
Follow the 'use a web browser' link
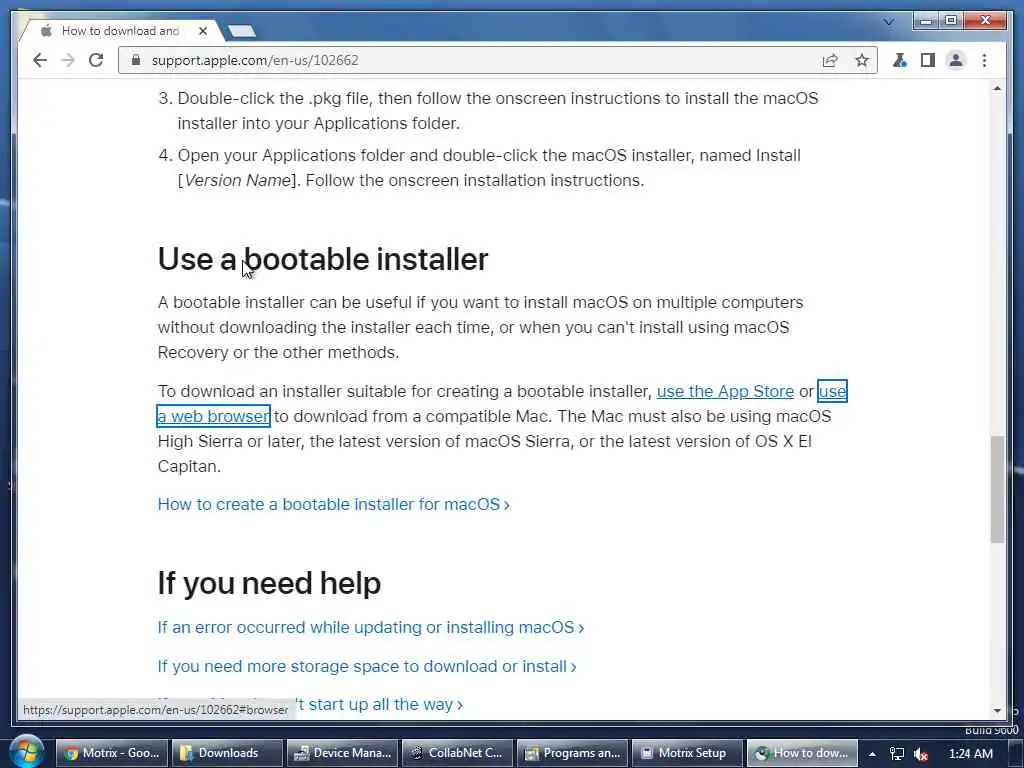pos(214,416)
